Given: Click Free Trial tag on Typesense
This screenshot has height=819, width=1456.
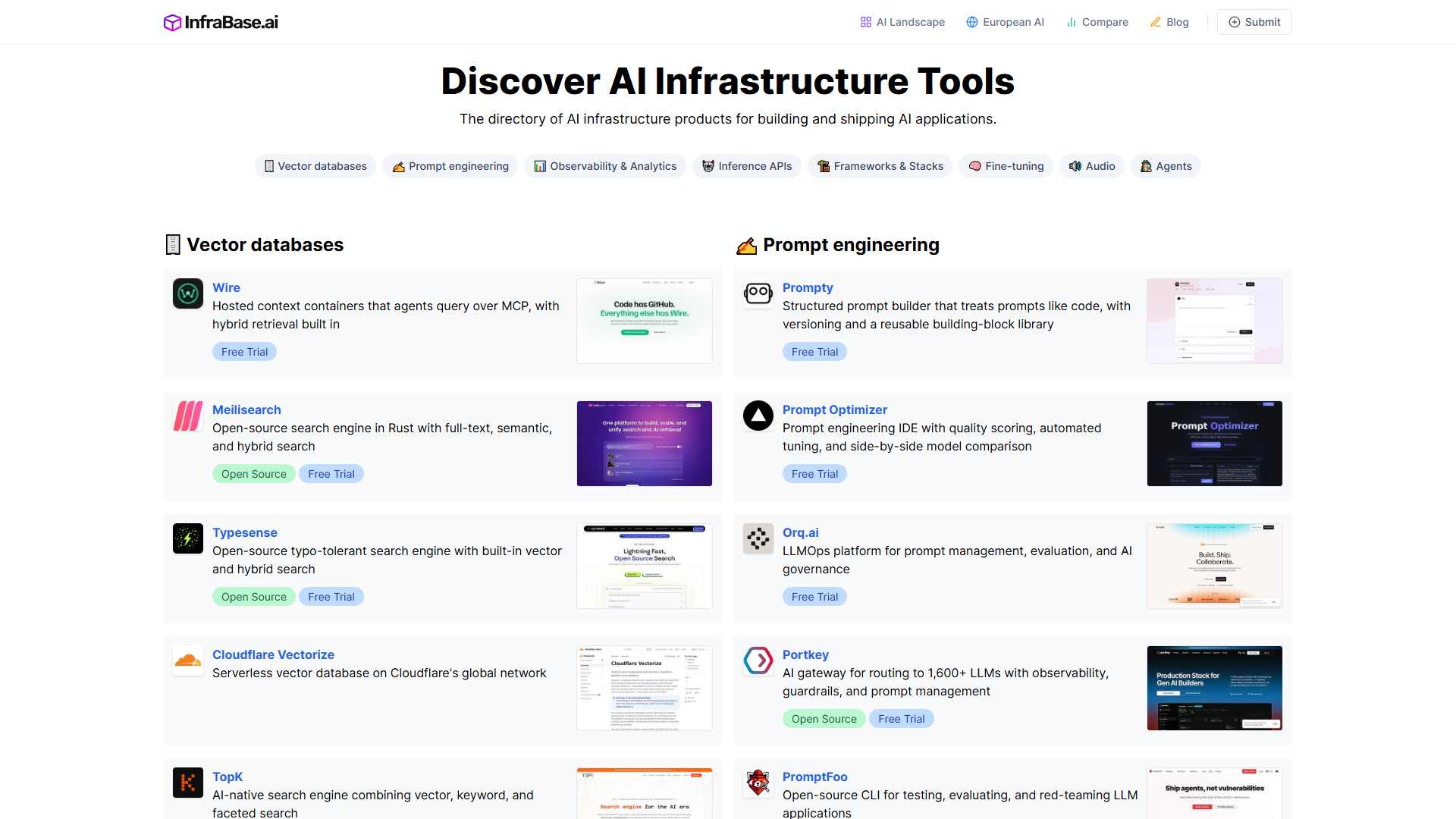Looking at the screenshot, I should point(331,597).
